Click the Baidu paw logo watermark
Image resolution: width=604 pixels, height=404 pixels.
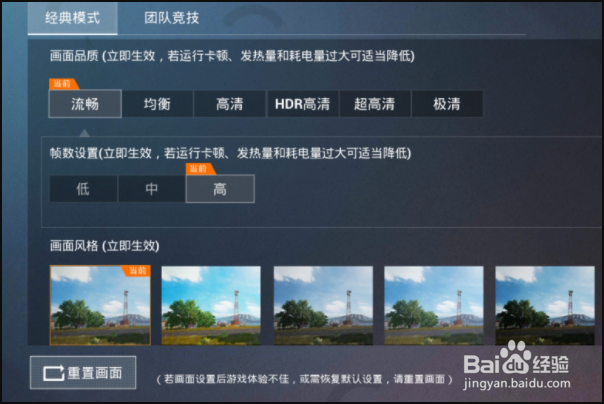[515, 357]
